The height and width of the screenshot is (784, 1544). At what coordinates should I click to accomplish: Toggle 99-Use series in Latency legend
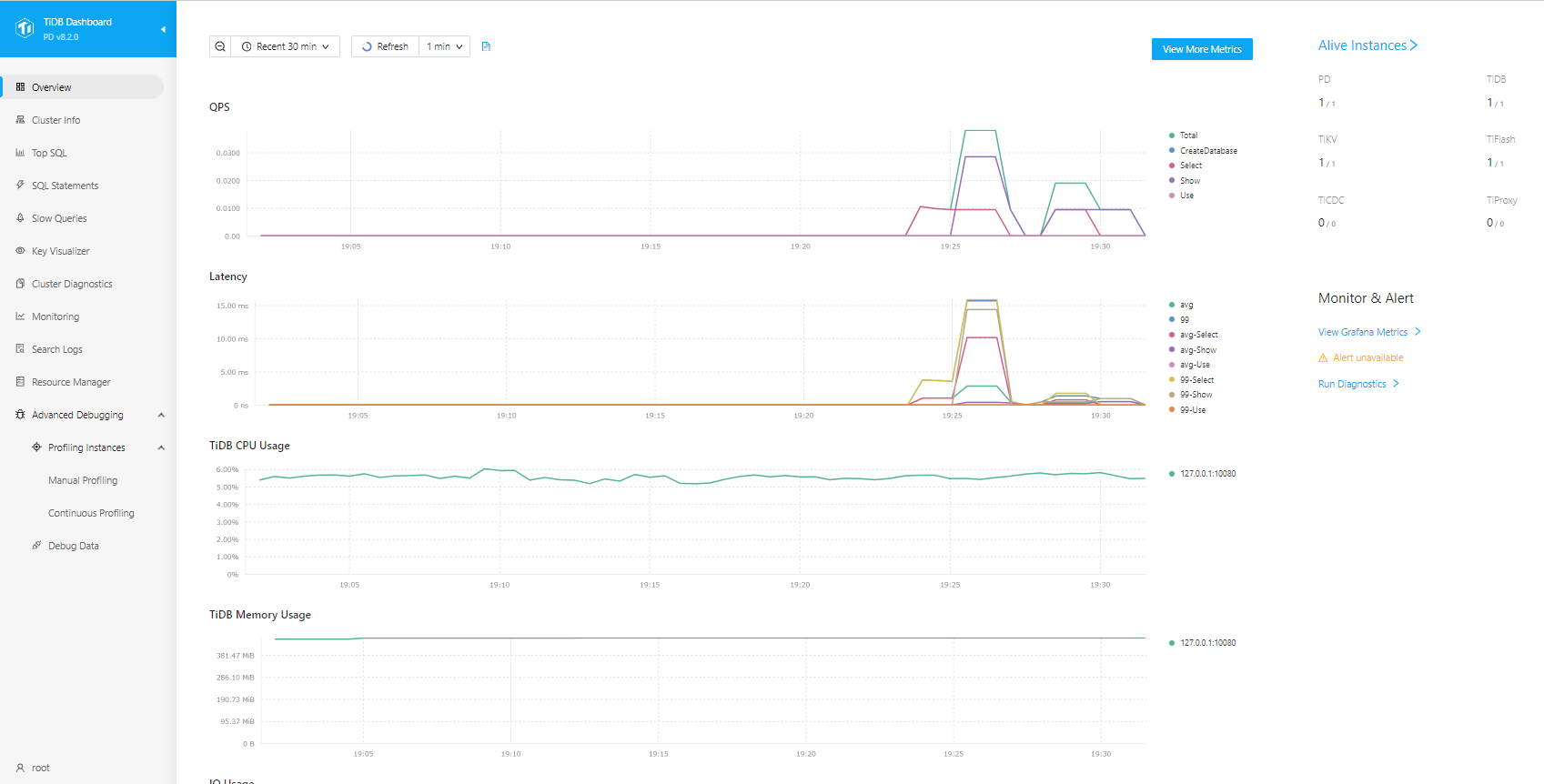[x=1187, y=410]
